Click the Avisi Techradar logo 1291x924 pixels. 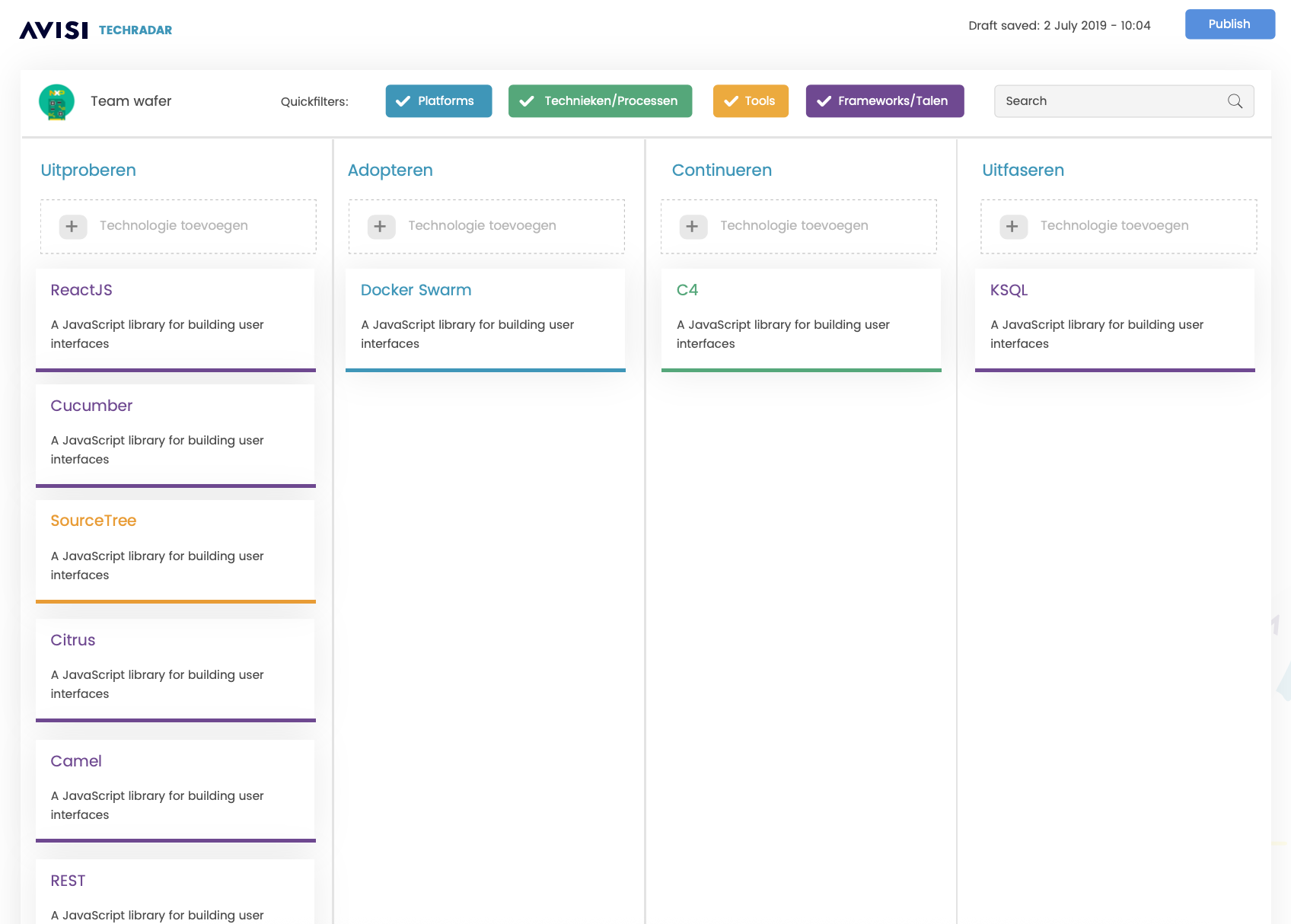pyautogui.click(x=96, y=30)
